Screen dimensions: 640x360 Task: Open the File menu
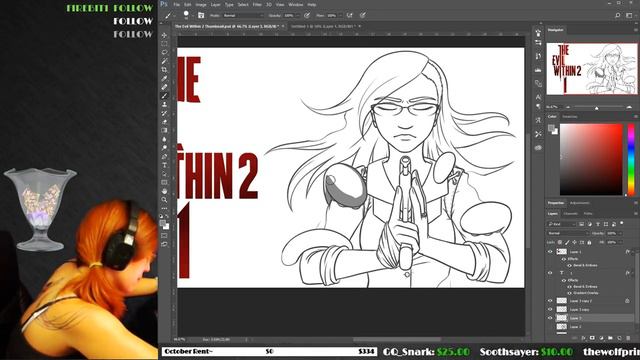[x=176, y=5]
